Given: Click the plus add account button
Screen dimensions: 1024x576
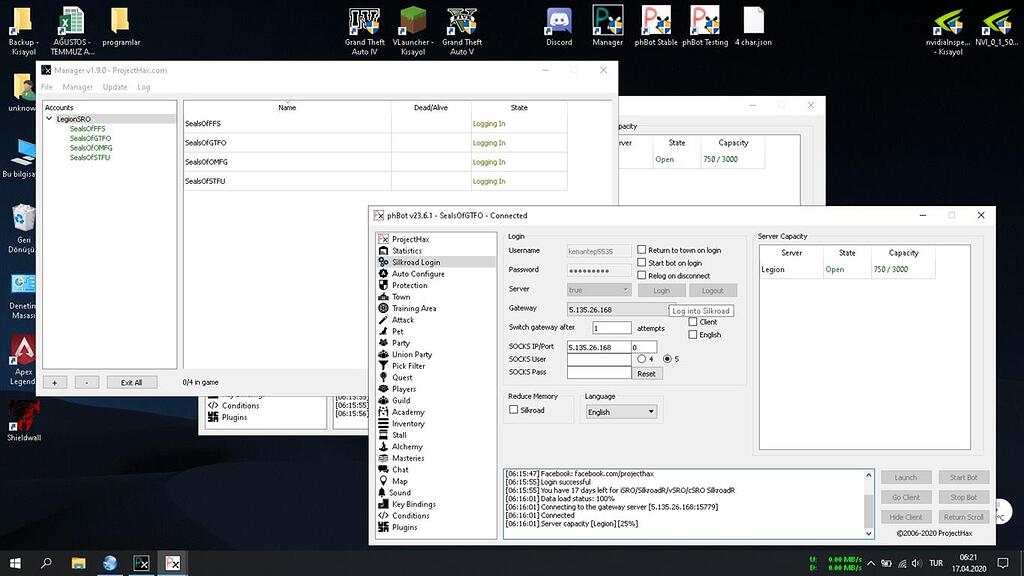Looking at the screenshot, I should [55, 383].
